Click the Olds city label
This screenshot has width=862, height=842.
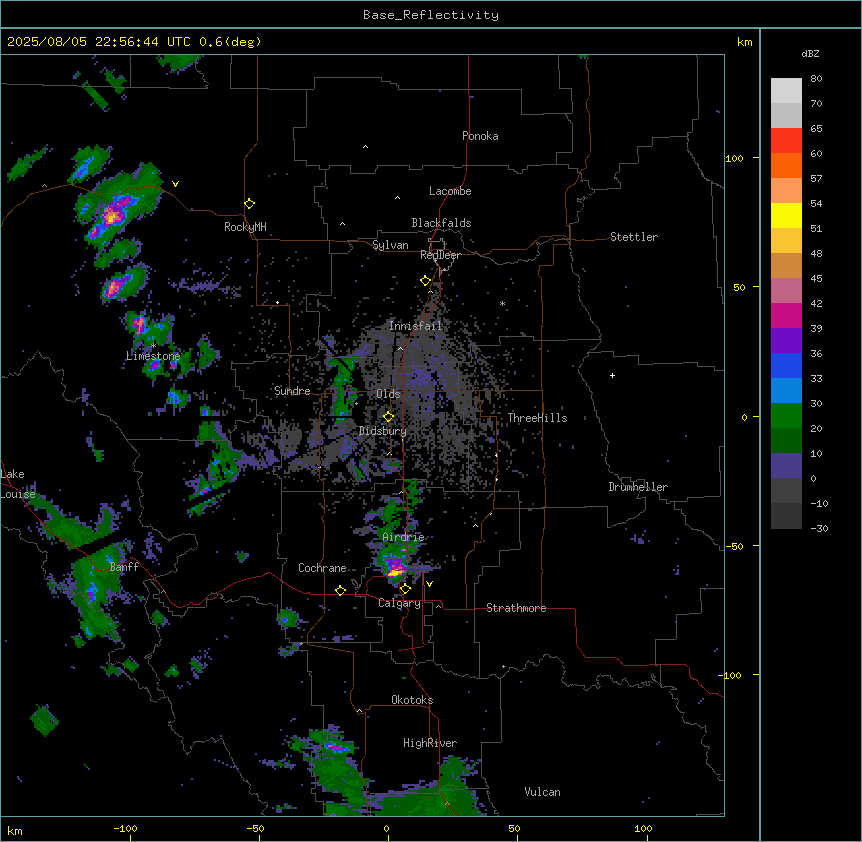(388, 394)
